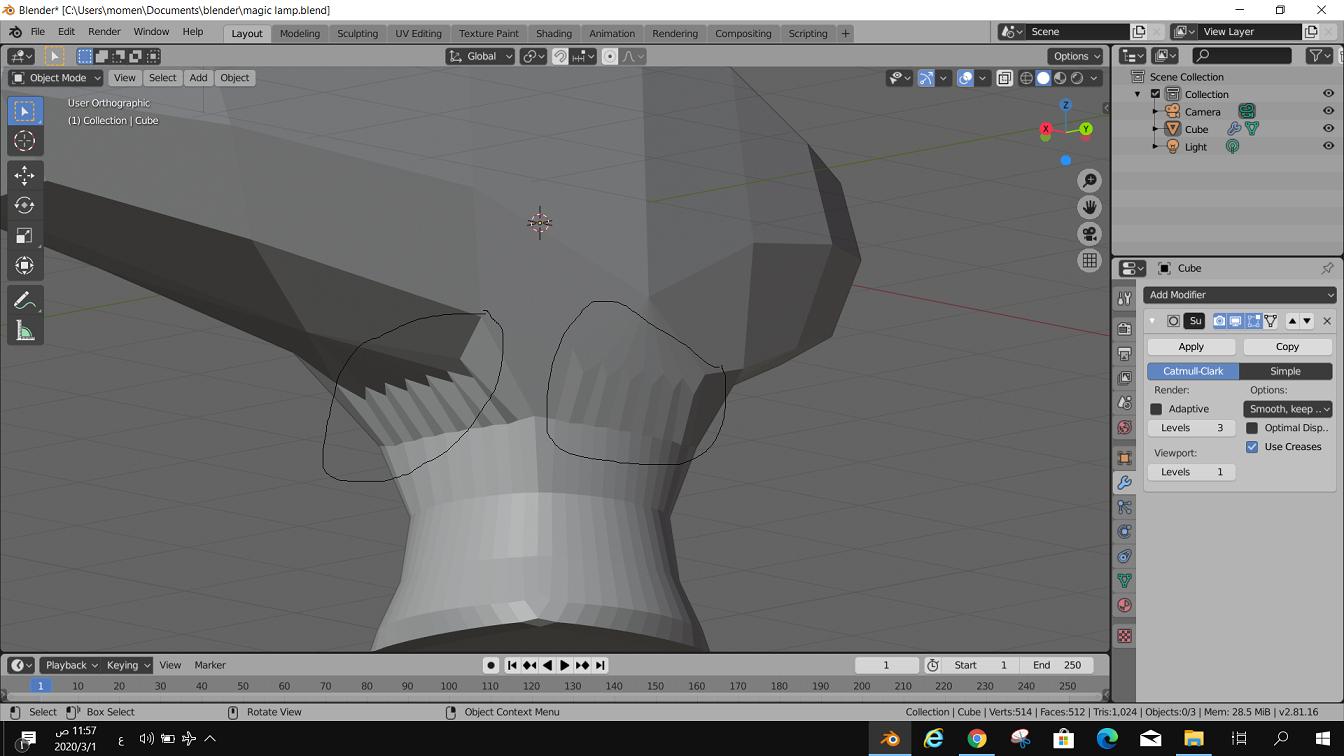1344x756 pixels.
Task: Open the Add Modifier dropdown
Action: [1239, 295]
